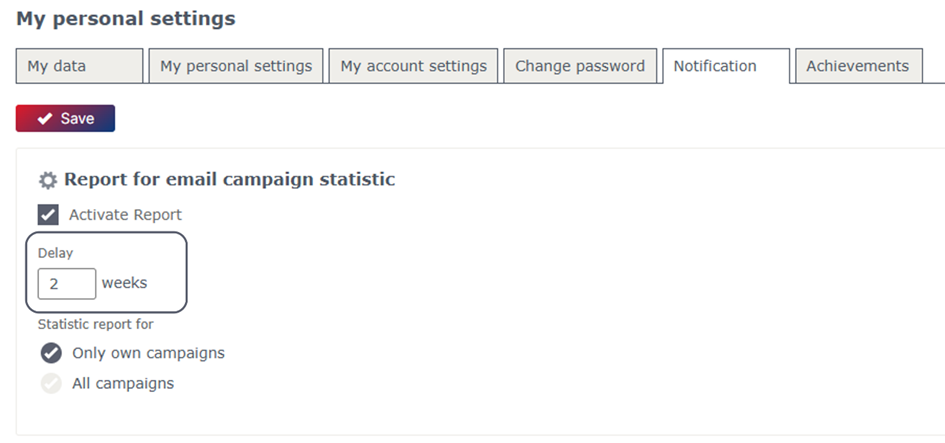The image size is (945, 443).
Task: Open the My account settings tab
Action: (413, 66)
